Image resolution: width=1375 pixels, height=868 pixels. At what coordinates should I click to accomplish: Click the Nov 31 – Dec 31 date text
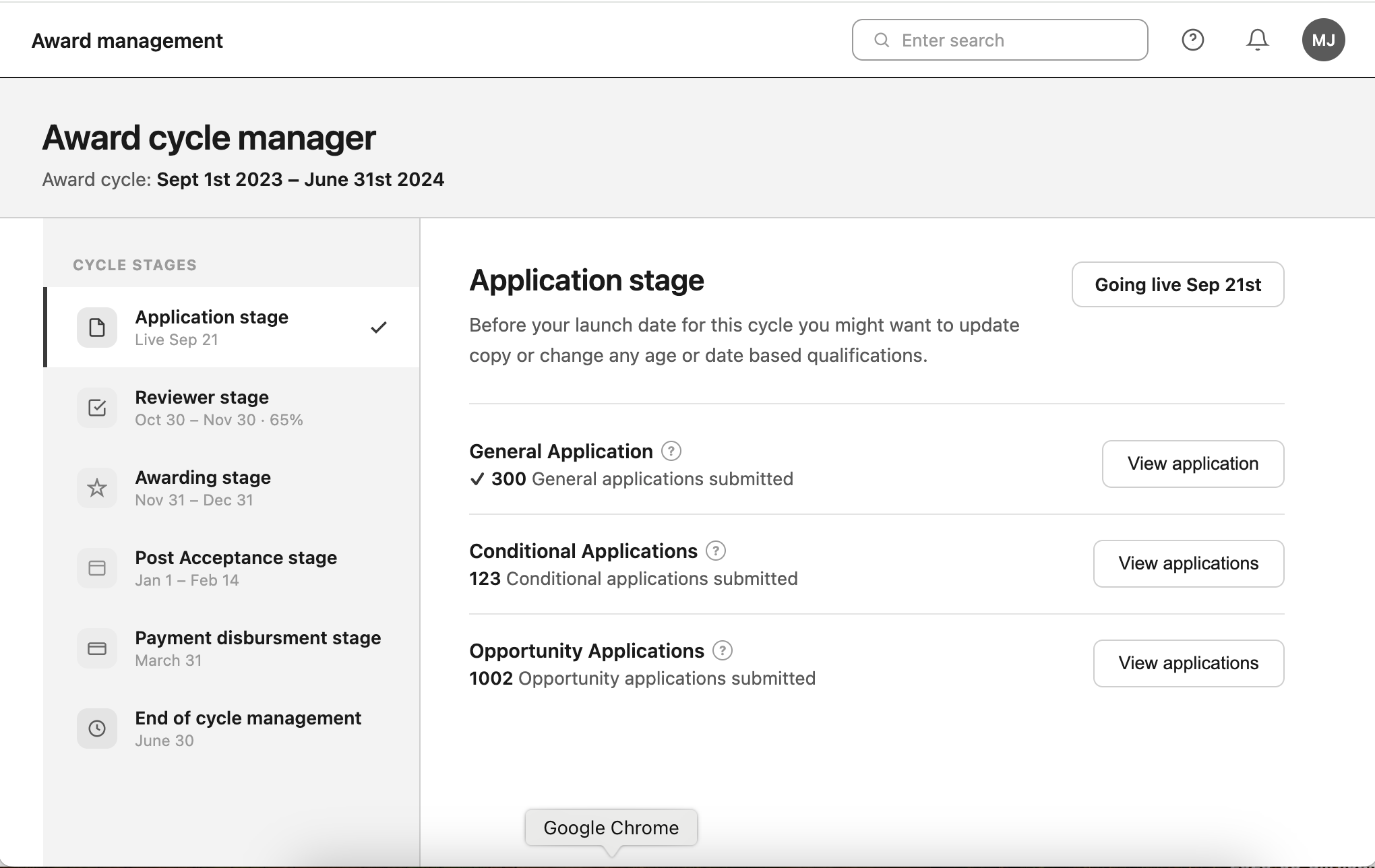[x=194, y=500]
